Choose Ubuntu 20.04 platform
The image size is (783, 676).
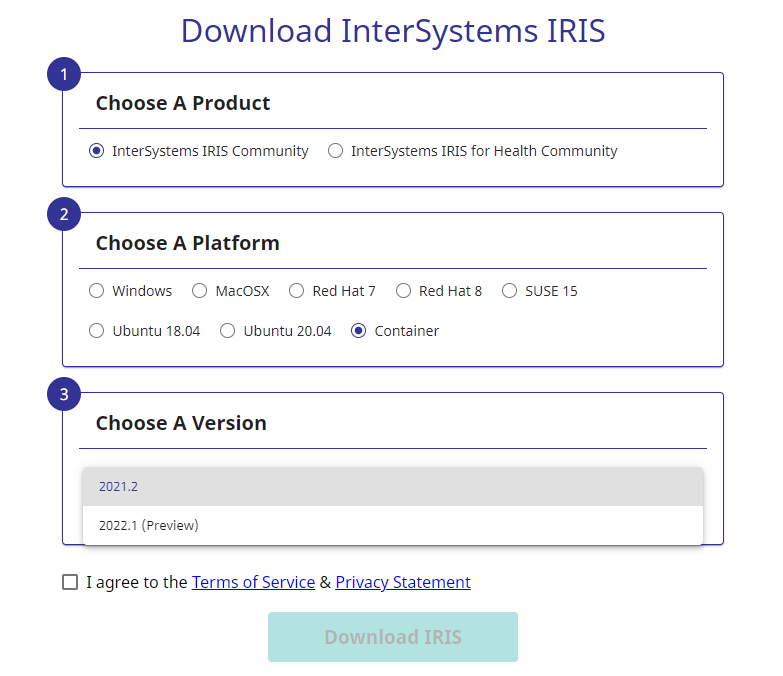pyautogui.click(x=228, y=331)
